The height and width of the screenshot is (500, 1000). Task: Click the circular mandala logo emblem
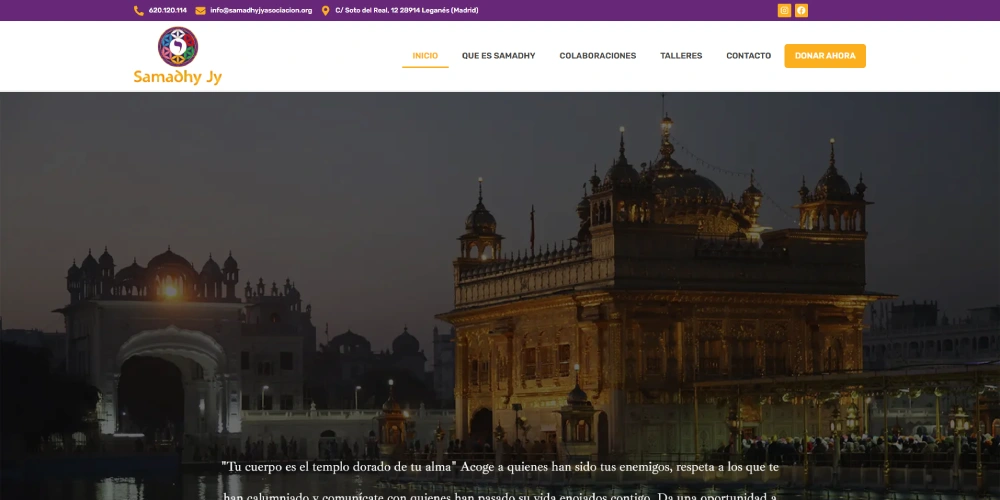(178, 46)
